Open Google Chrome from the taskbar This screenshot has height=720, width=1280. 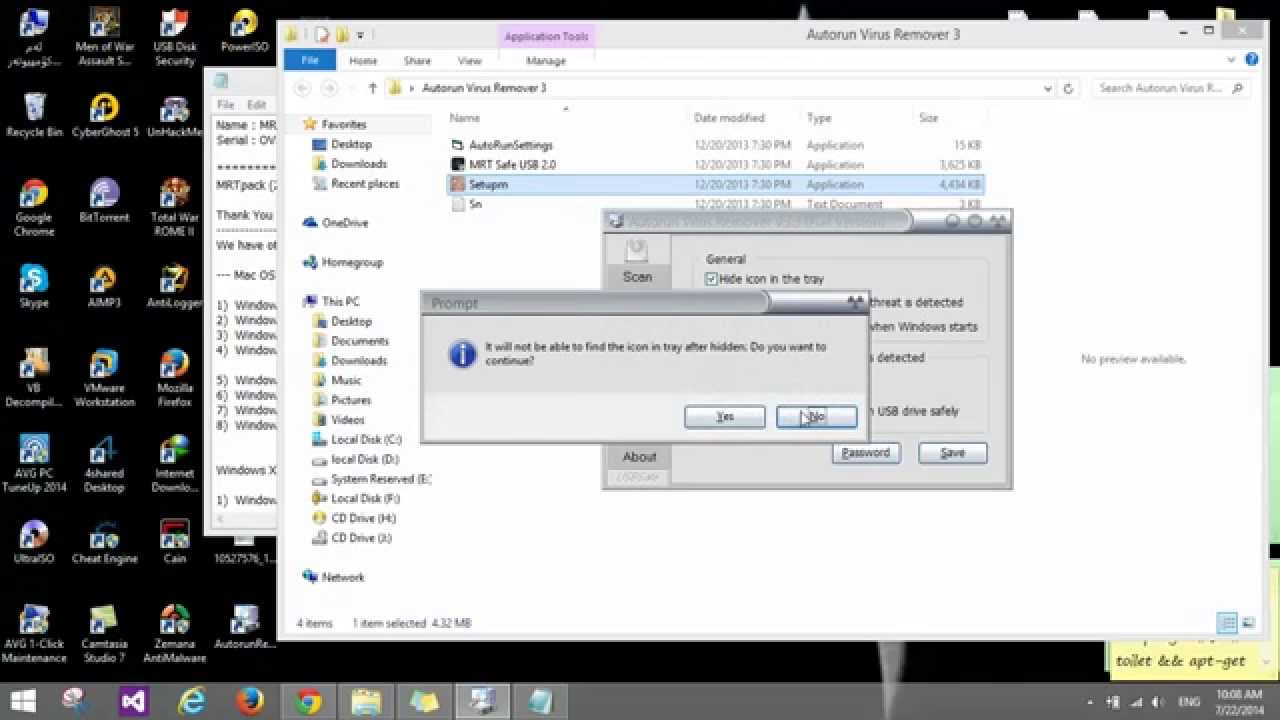pos(308,701)
